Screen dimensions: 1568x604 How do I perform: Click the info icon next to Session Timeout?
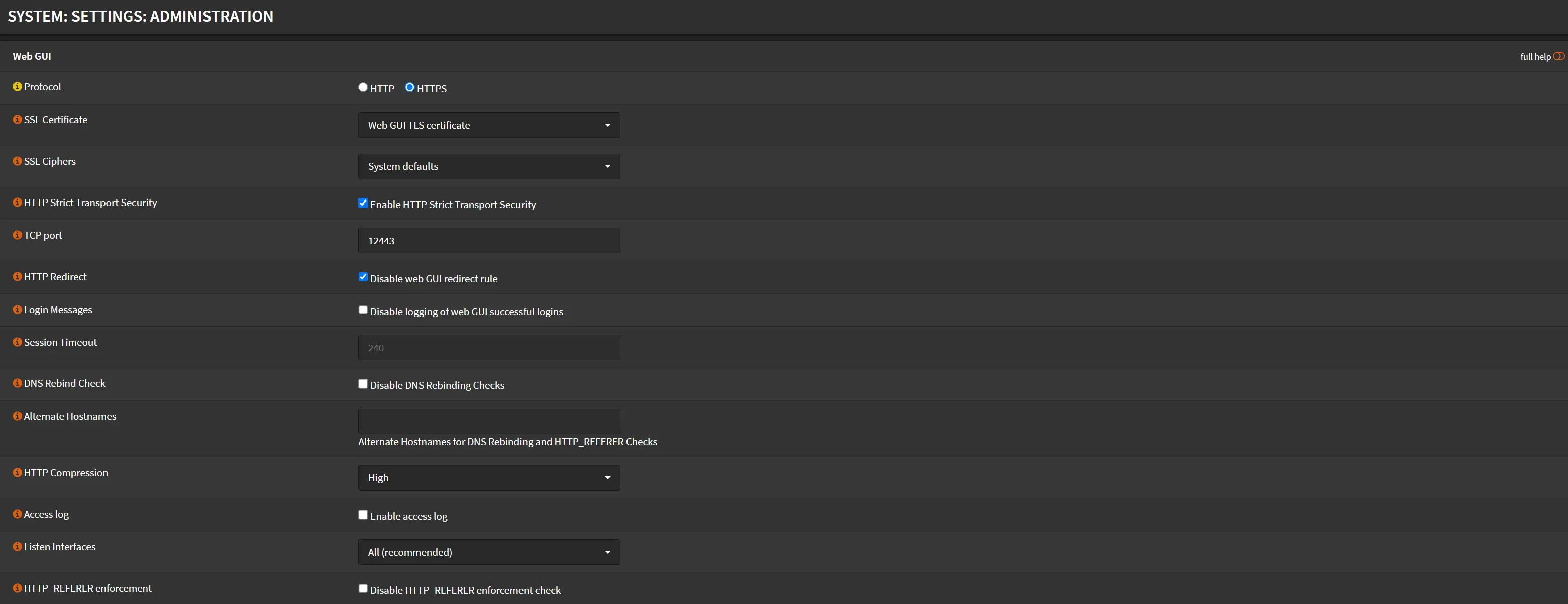pos(17,342)
